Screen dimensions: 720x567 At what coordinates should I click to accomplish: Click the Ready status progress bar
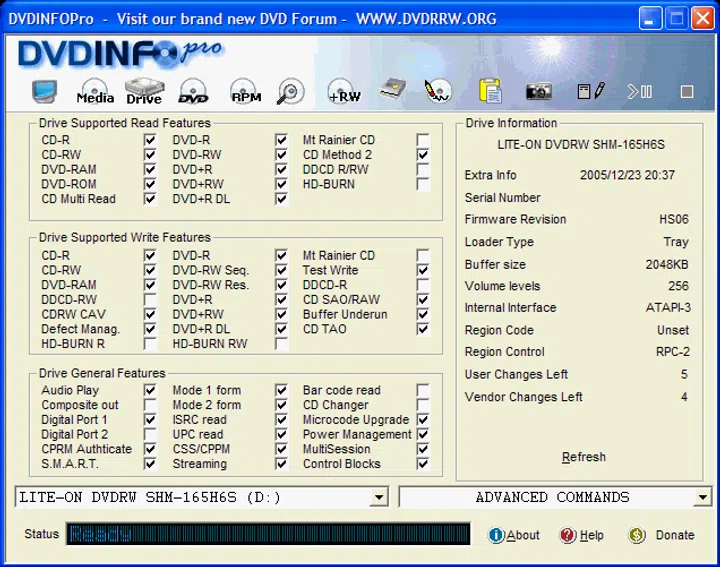click(x=268, y=534)
